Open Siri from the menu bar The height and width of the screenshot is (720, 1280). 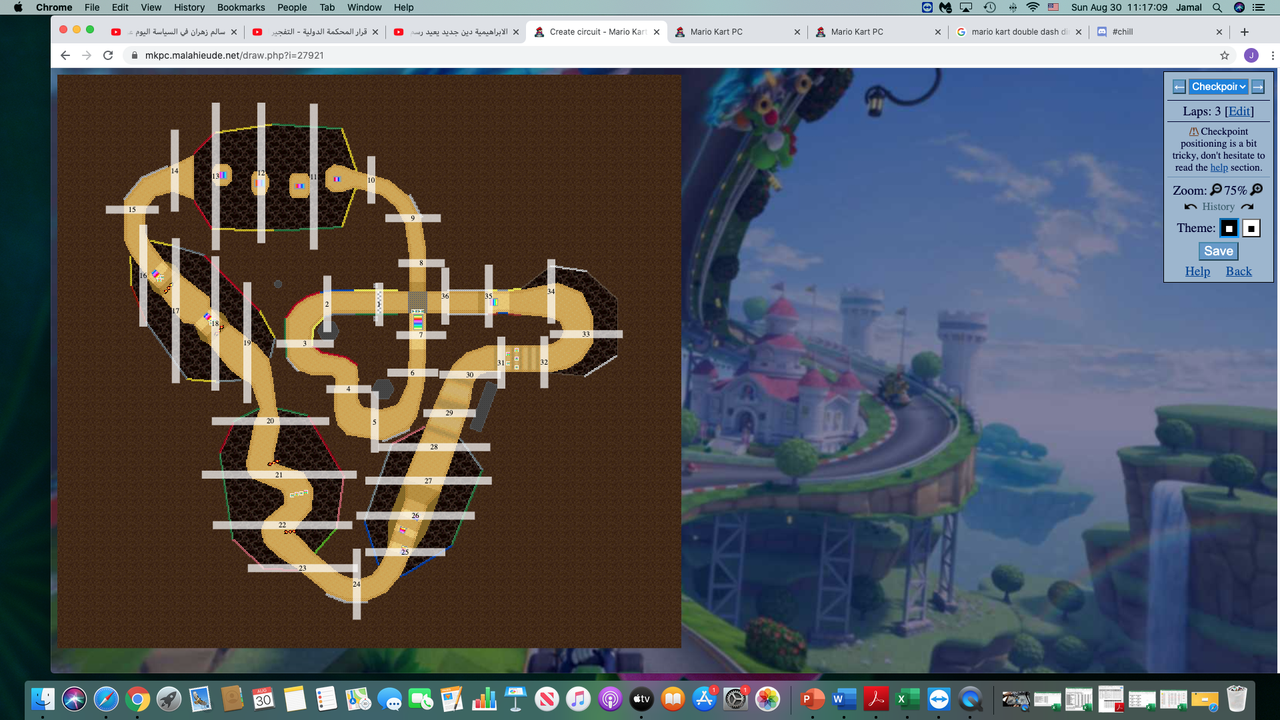pyautogui.click(x=1240, y=7)
